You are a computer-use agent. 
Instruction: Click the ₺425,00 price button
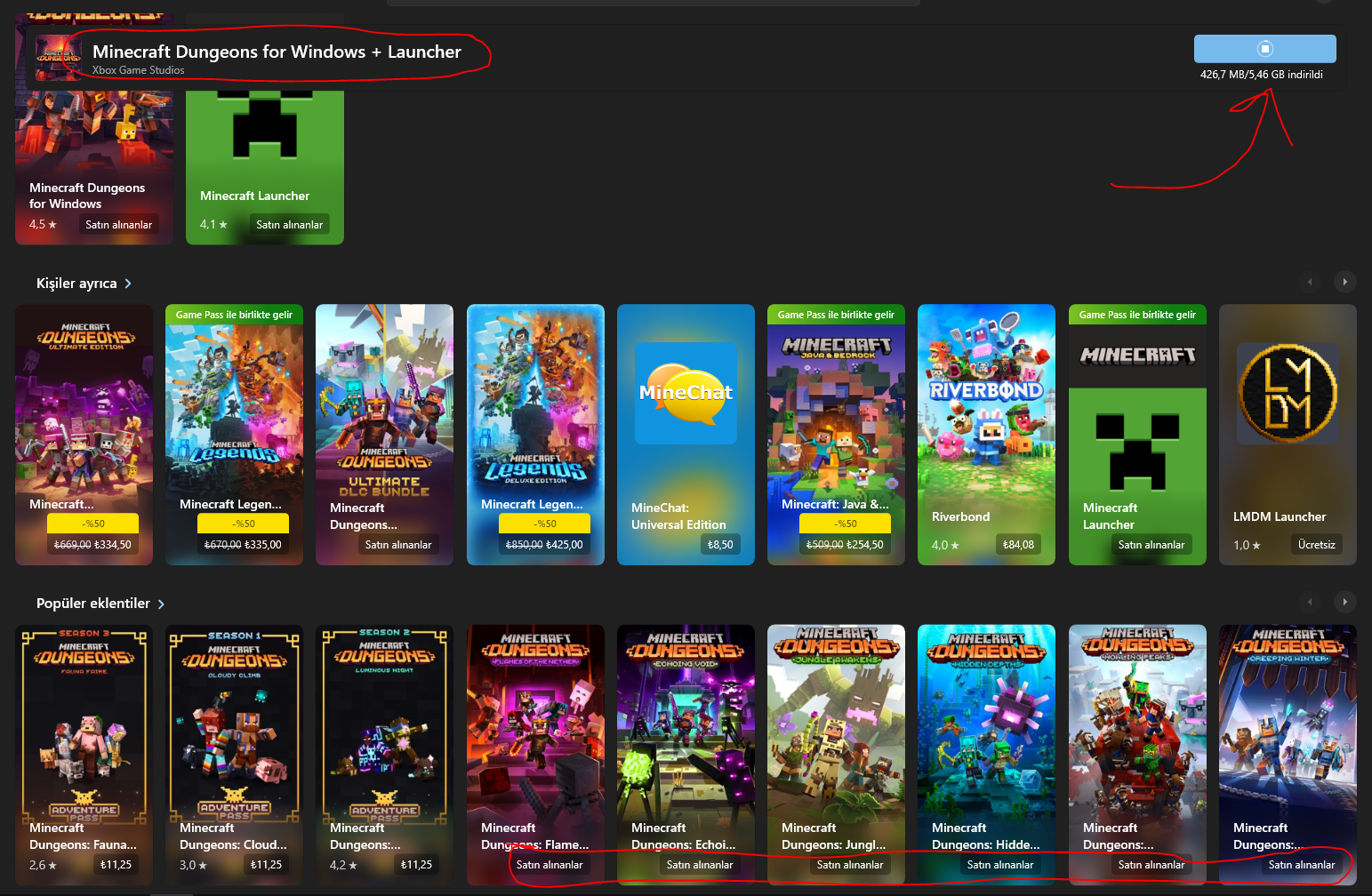click(x=544, y=545)
